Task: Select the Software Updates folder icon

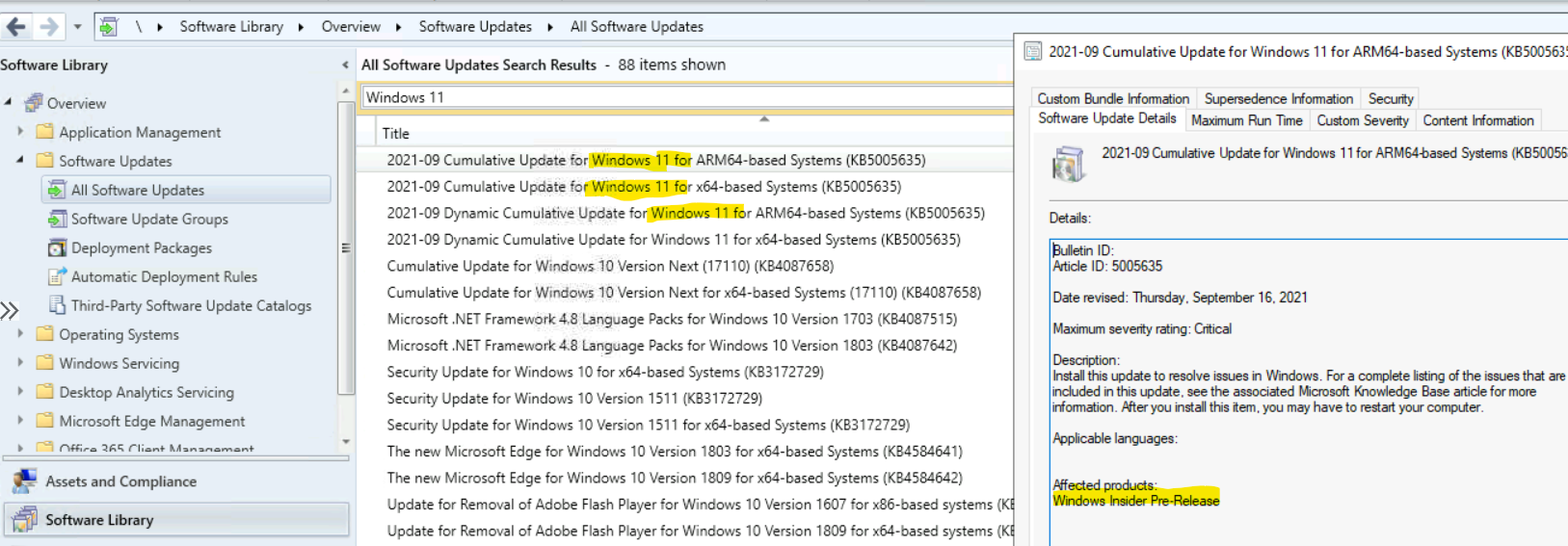Action: coord(44,160)
